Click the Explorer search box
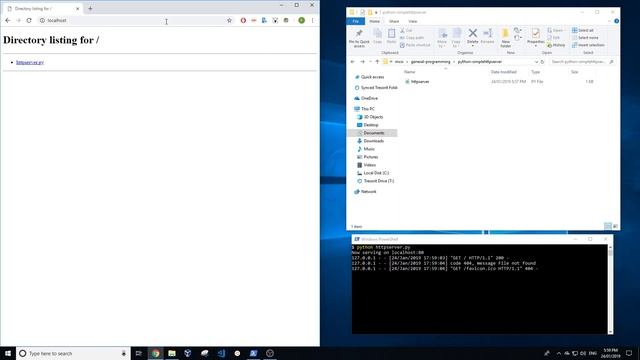The height and width of the screenshot is (360, 640). pyautogui.click(x=582, y=62)
